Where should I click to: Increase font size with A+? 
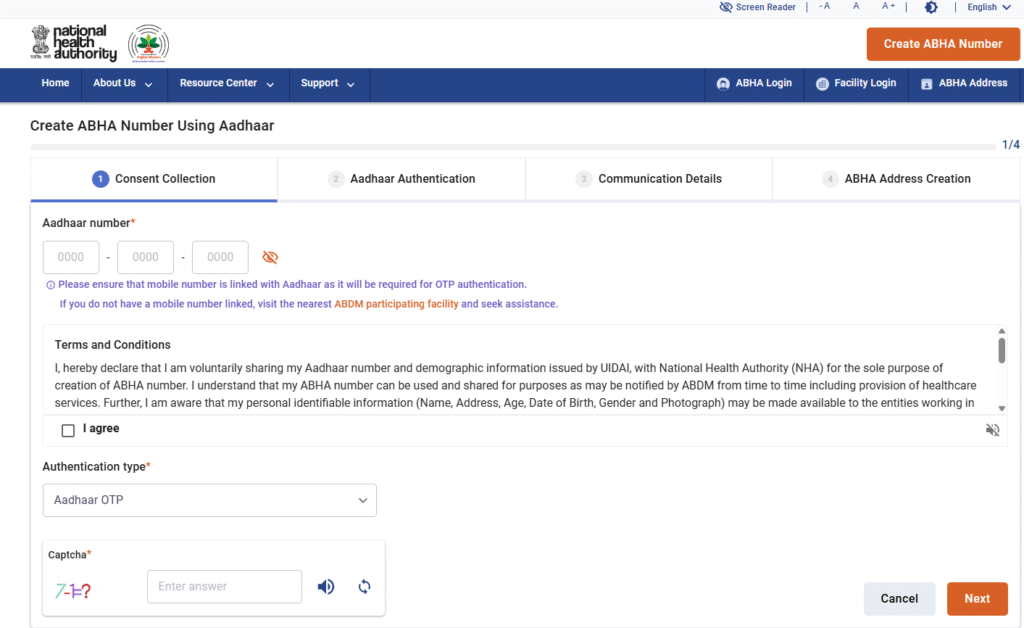(888, 7)
